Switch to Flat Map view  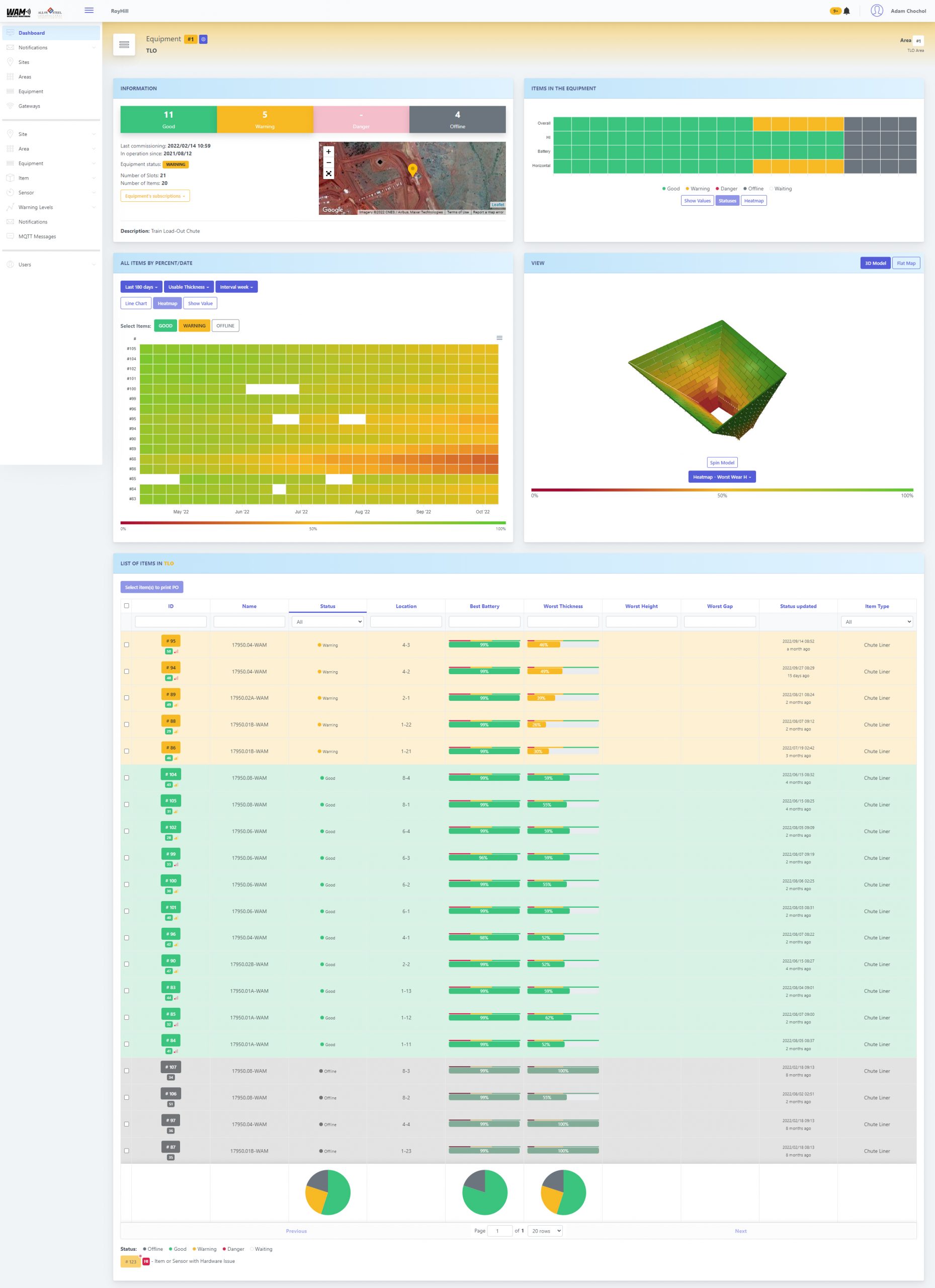[x=905, y=263]
